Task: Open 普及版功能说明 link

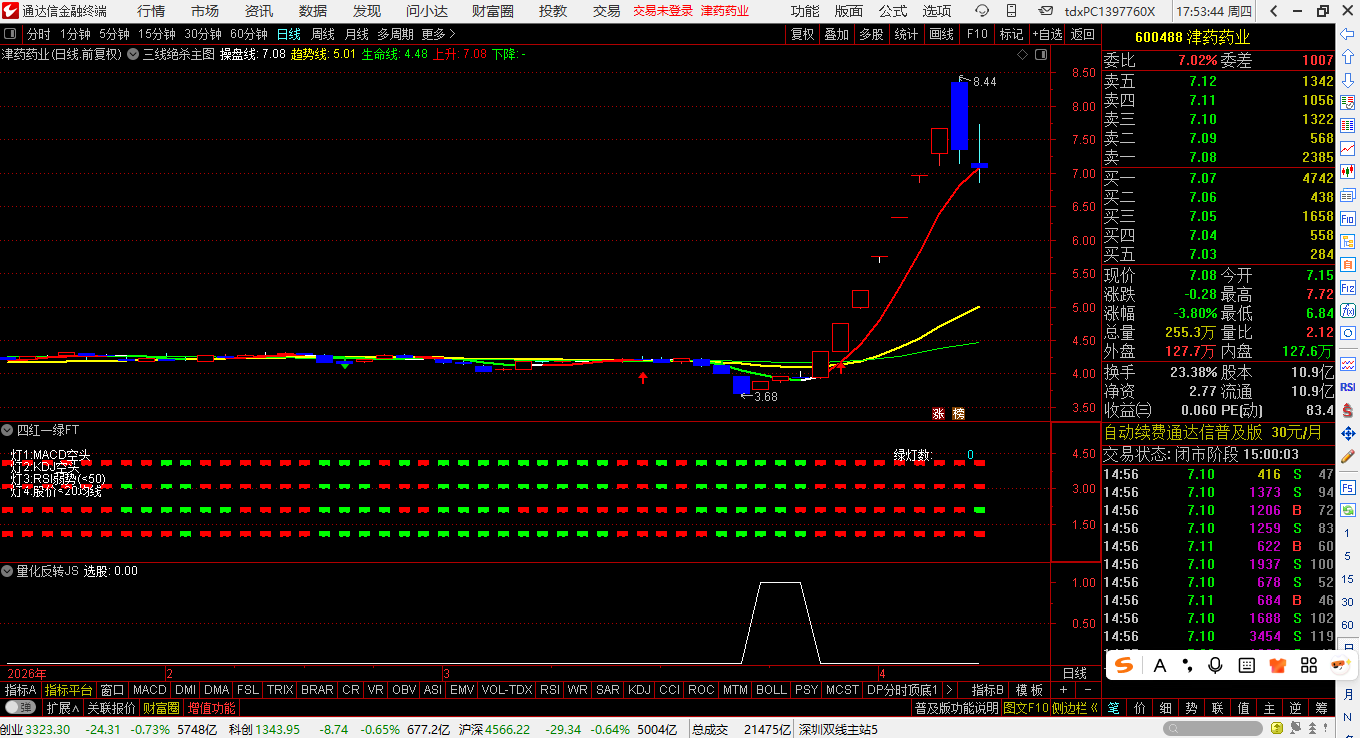Action: (956, 708)
